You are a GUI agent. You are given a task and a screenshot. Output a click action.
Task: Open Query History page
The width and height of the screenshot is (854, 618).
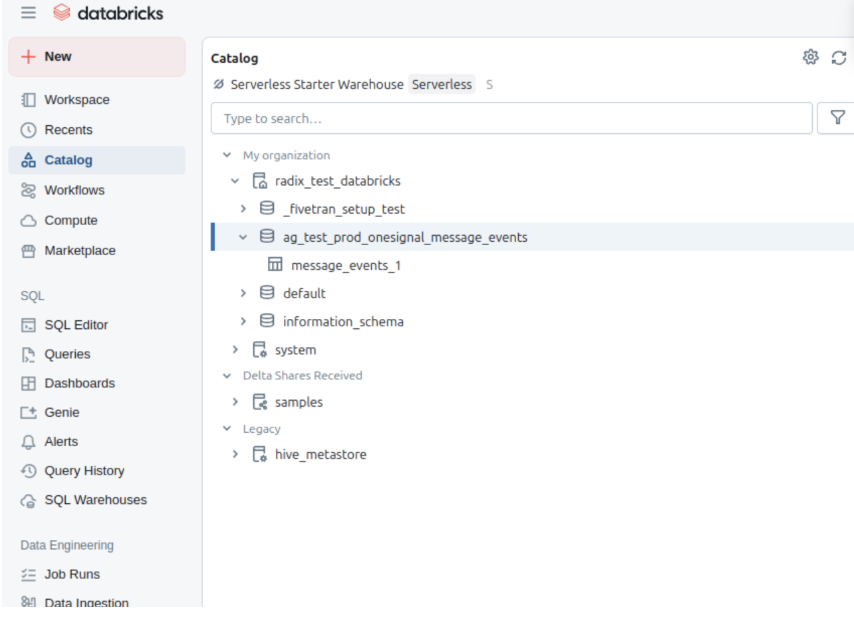tap(84, 470)
